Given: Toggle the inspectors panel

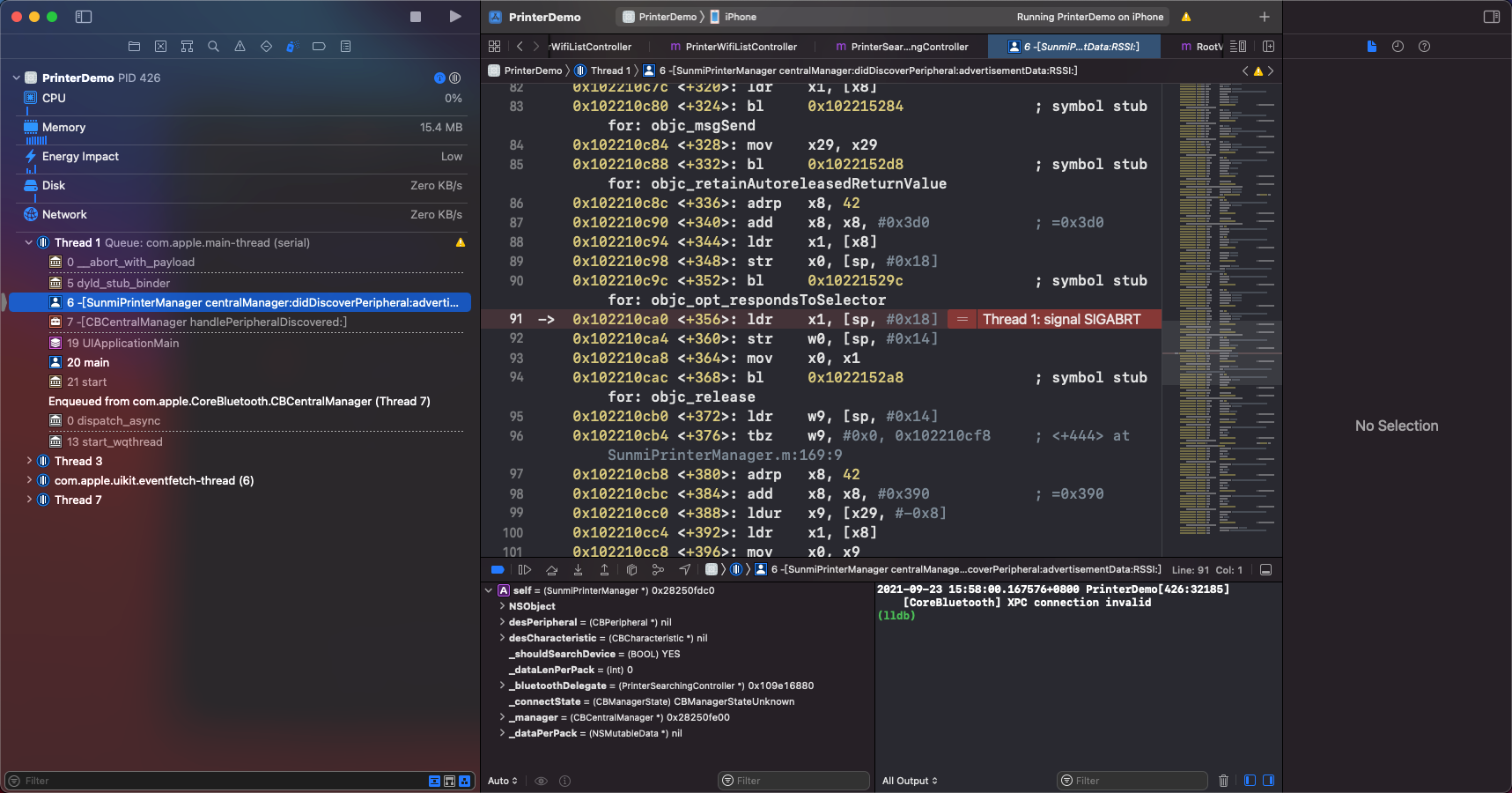Looking at the screenshot, I should [x=1492, y=17].
